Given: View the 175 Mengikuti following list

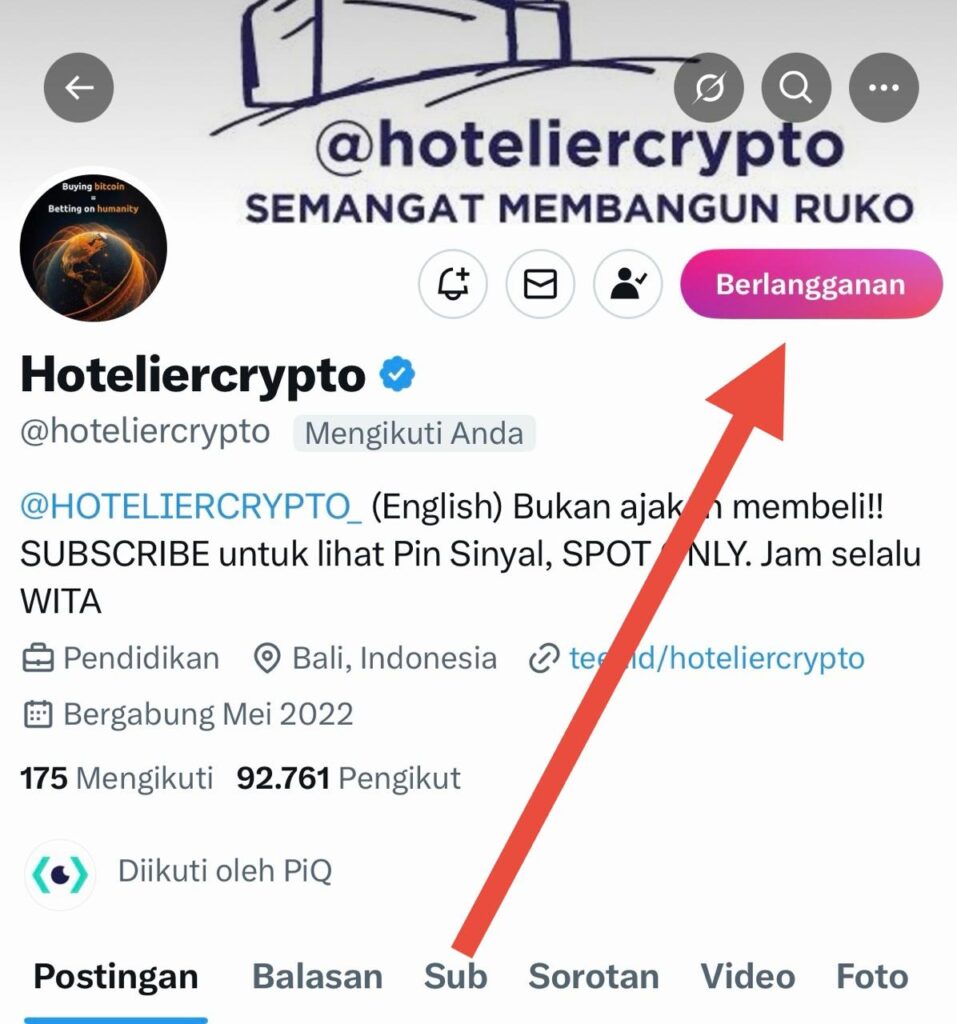Looking at the screenshot, I should [116, 778].
